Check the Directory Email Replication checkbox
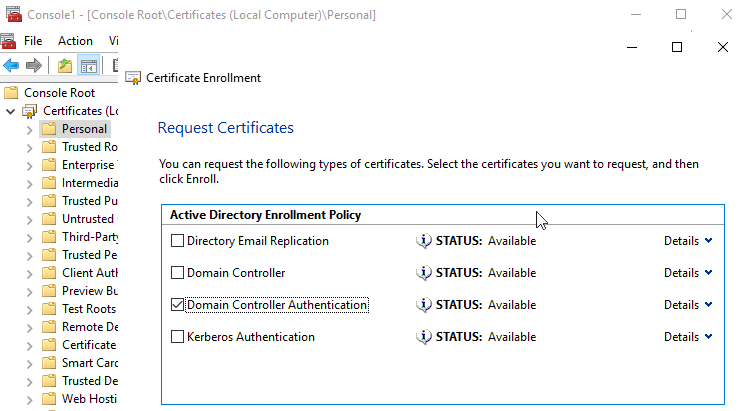Viewport: 738px width, 411px height. pyautogui.click(x=178, y=241)
